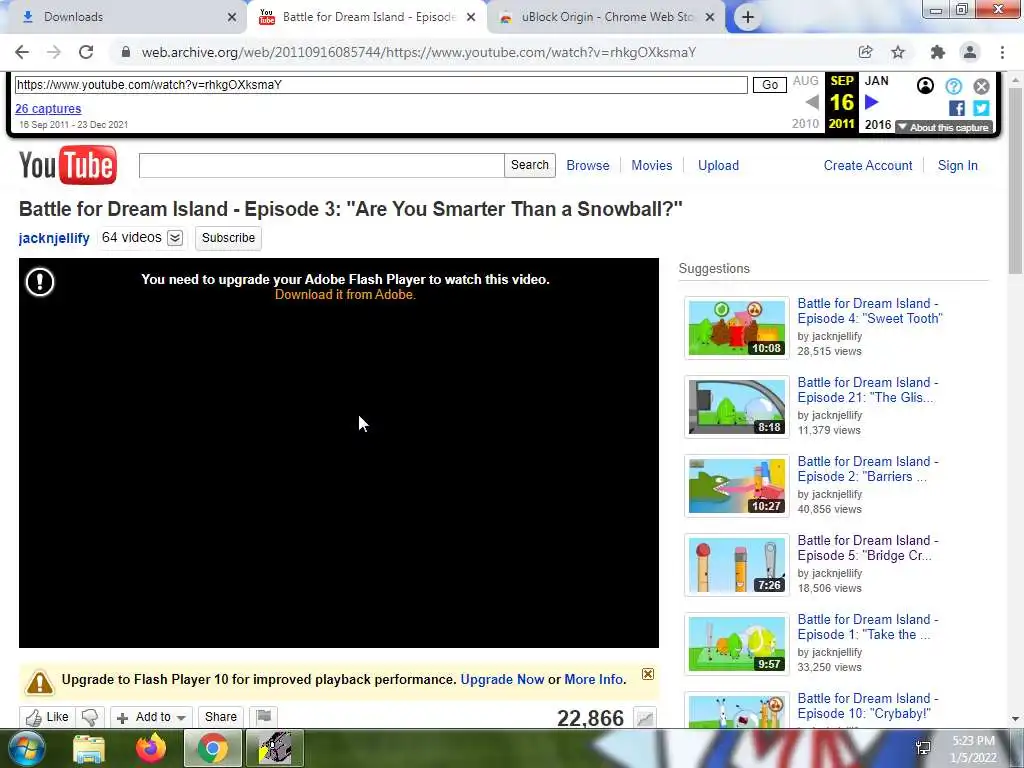This screenshot has width=1024, height=768.
Task: Close the Wayback Machine toolbar
Action: [981, 86]
